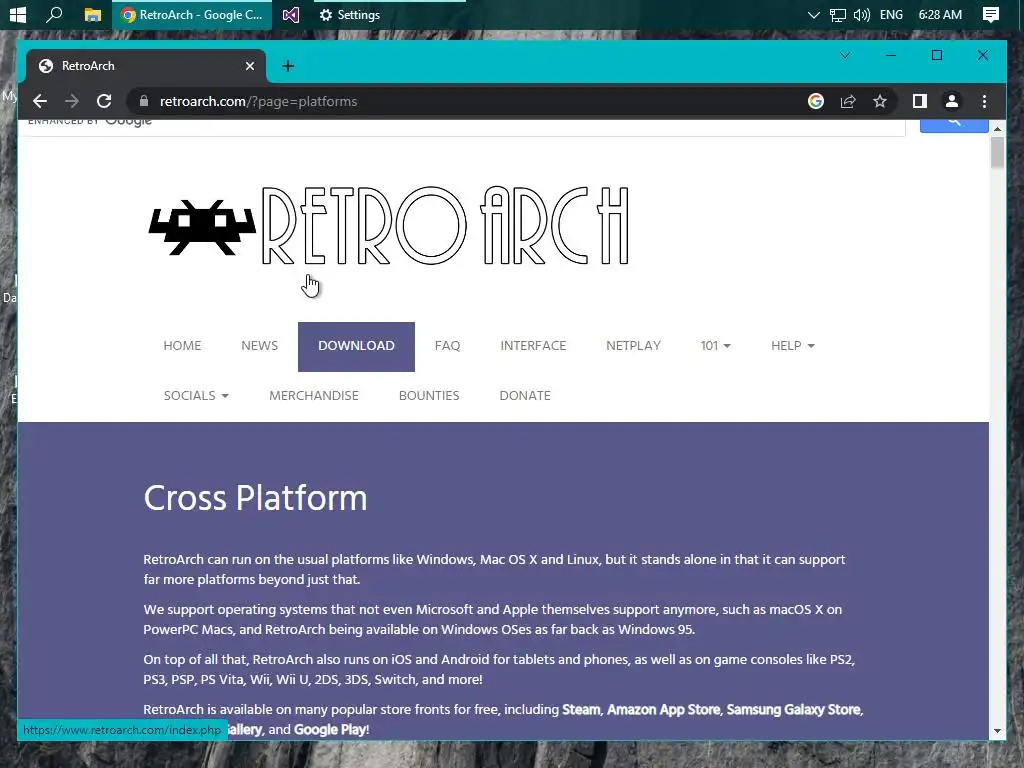This screenshot has width=1024, height=768.
Task: Open Chrome tab search dropdown
Action: point(844,56)
